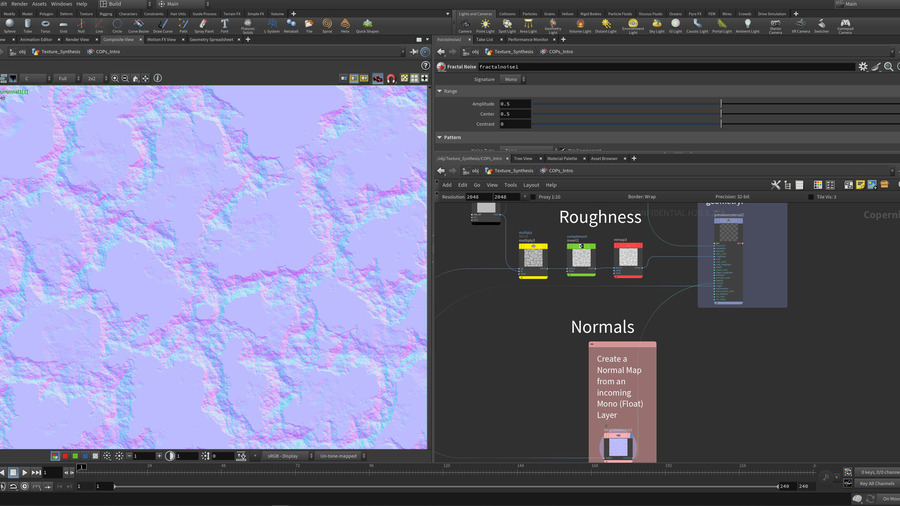Open the 2x2 viewer layout dropdown

pyautogui.click(x=95, y=78)
